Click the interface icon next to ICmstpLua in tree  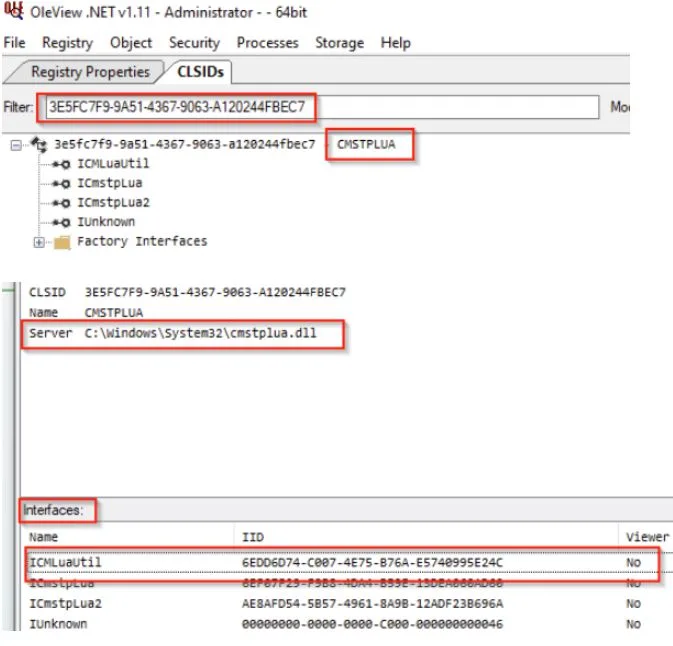(x=61, y=184)
